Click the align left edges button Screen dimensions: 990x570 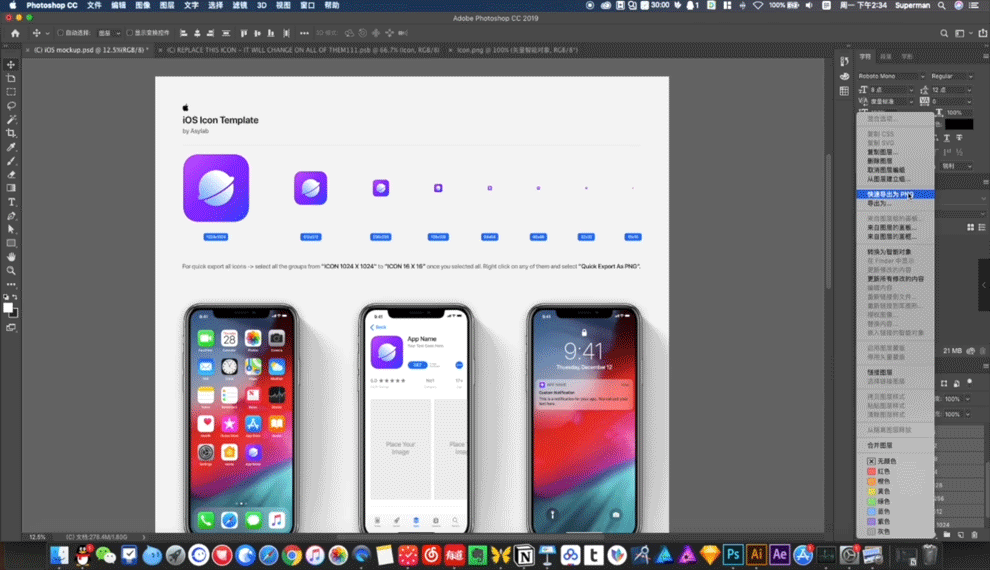(x=183, y=33)
